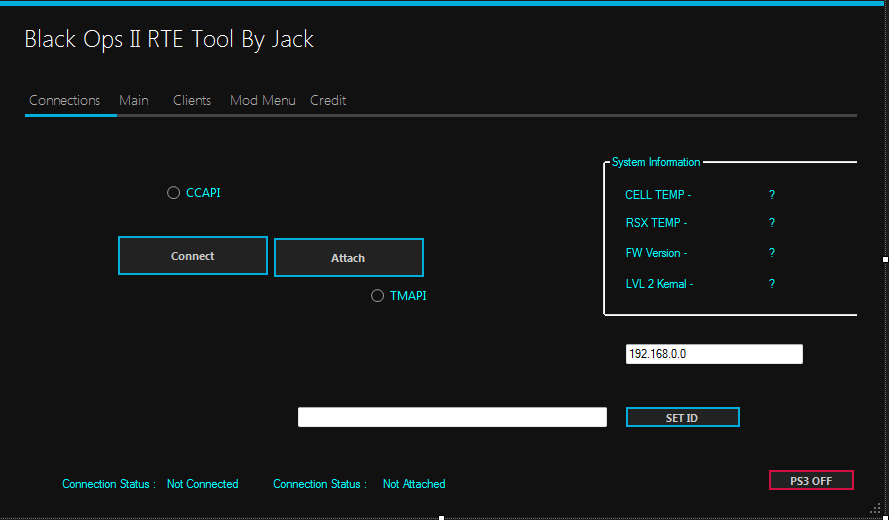
Task: Click the Attach button
Action: [x=349, y=257]
